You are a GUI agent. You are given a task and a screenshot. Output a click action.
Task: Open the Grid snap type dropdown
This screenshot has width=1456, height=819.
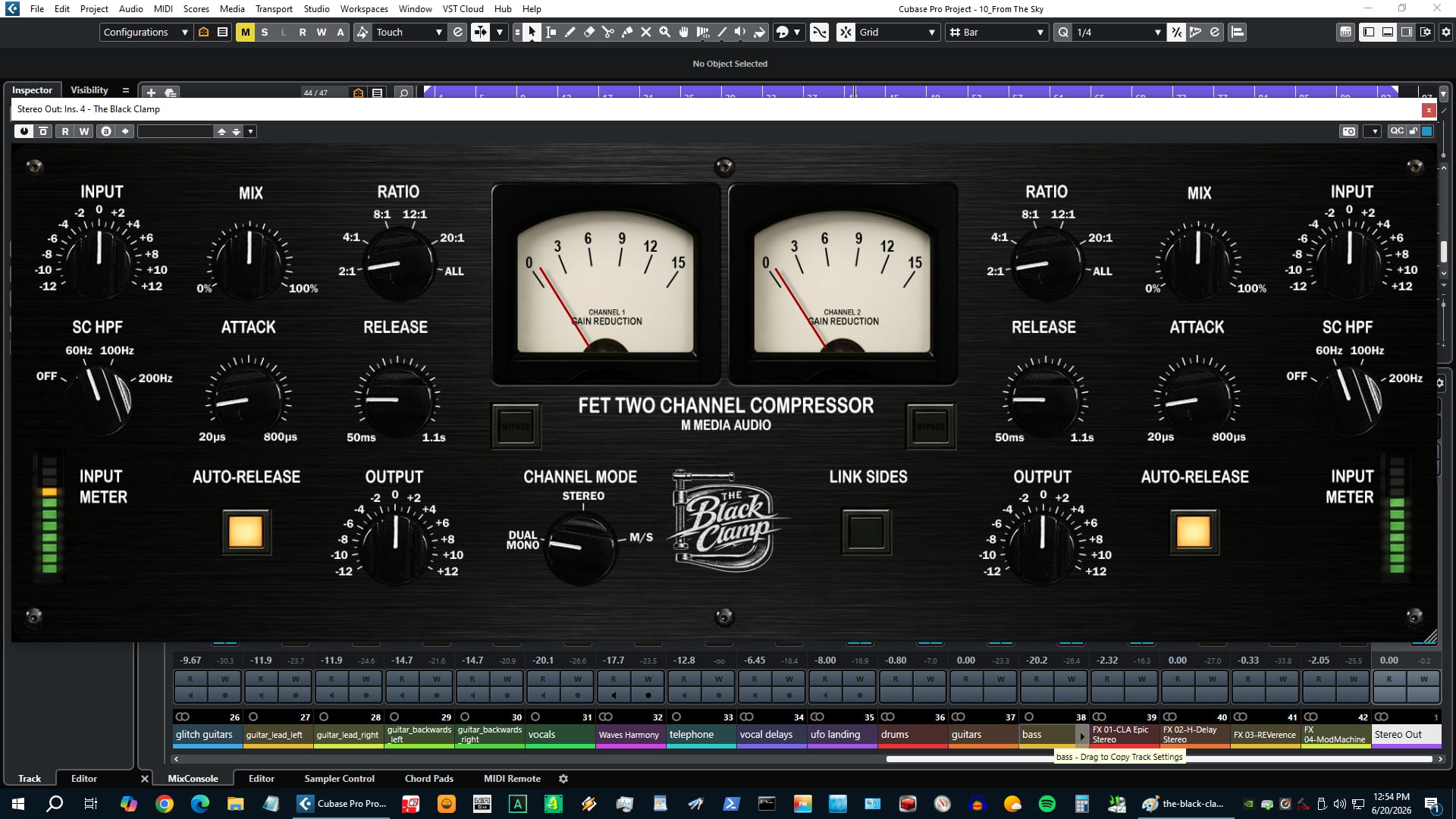(x=897, y=32)
